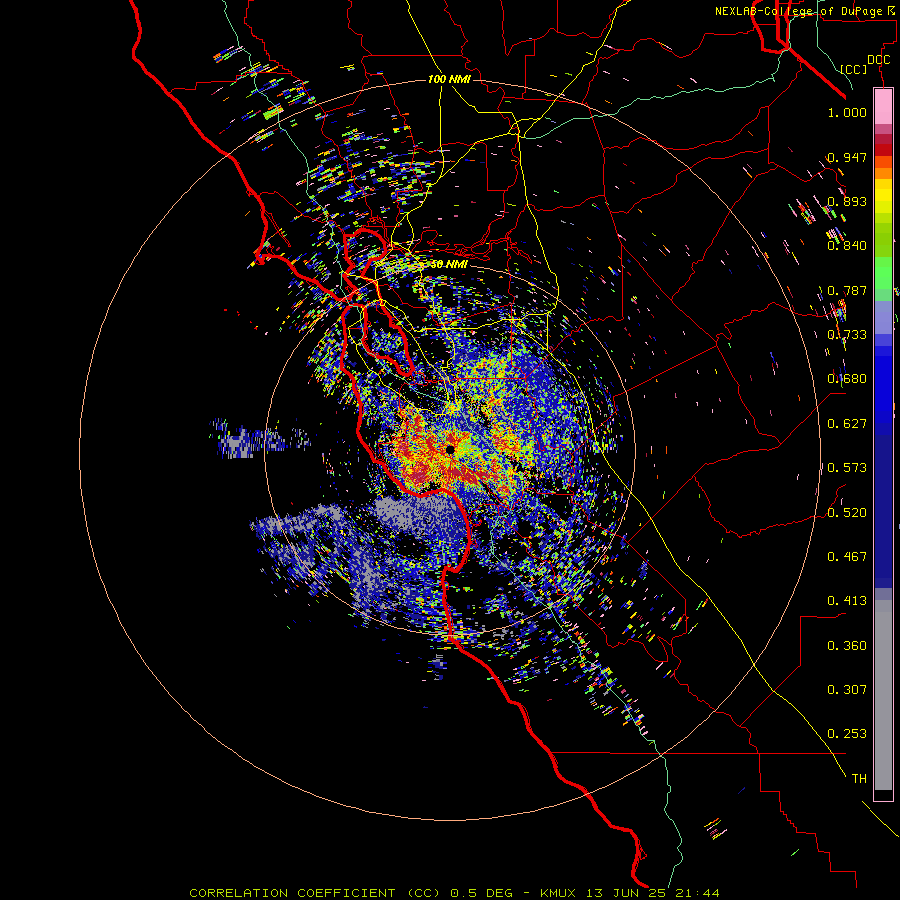Pick the gray segment of the color scale
Viewport: 900px width, 900px height.
click(883, 695)
